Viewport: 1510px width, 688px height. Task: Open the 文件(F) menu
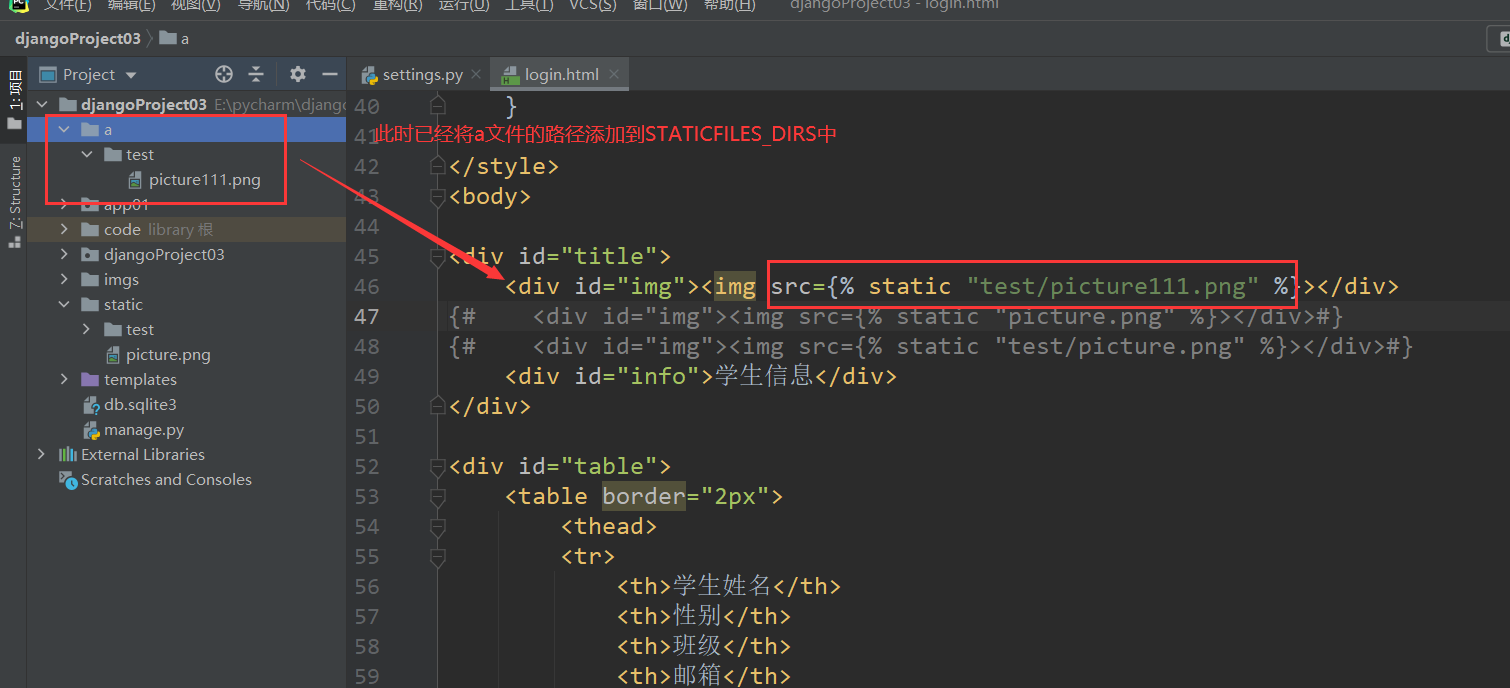pos(67,5)
